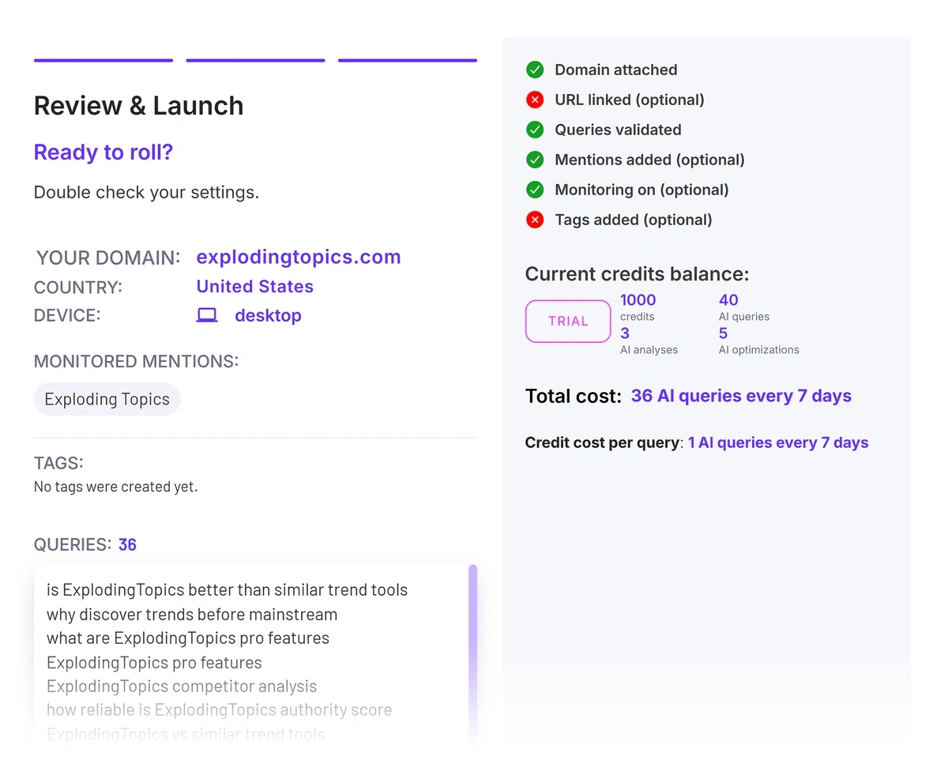Select the United States country value

coord(254,286)
